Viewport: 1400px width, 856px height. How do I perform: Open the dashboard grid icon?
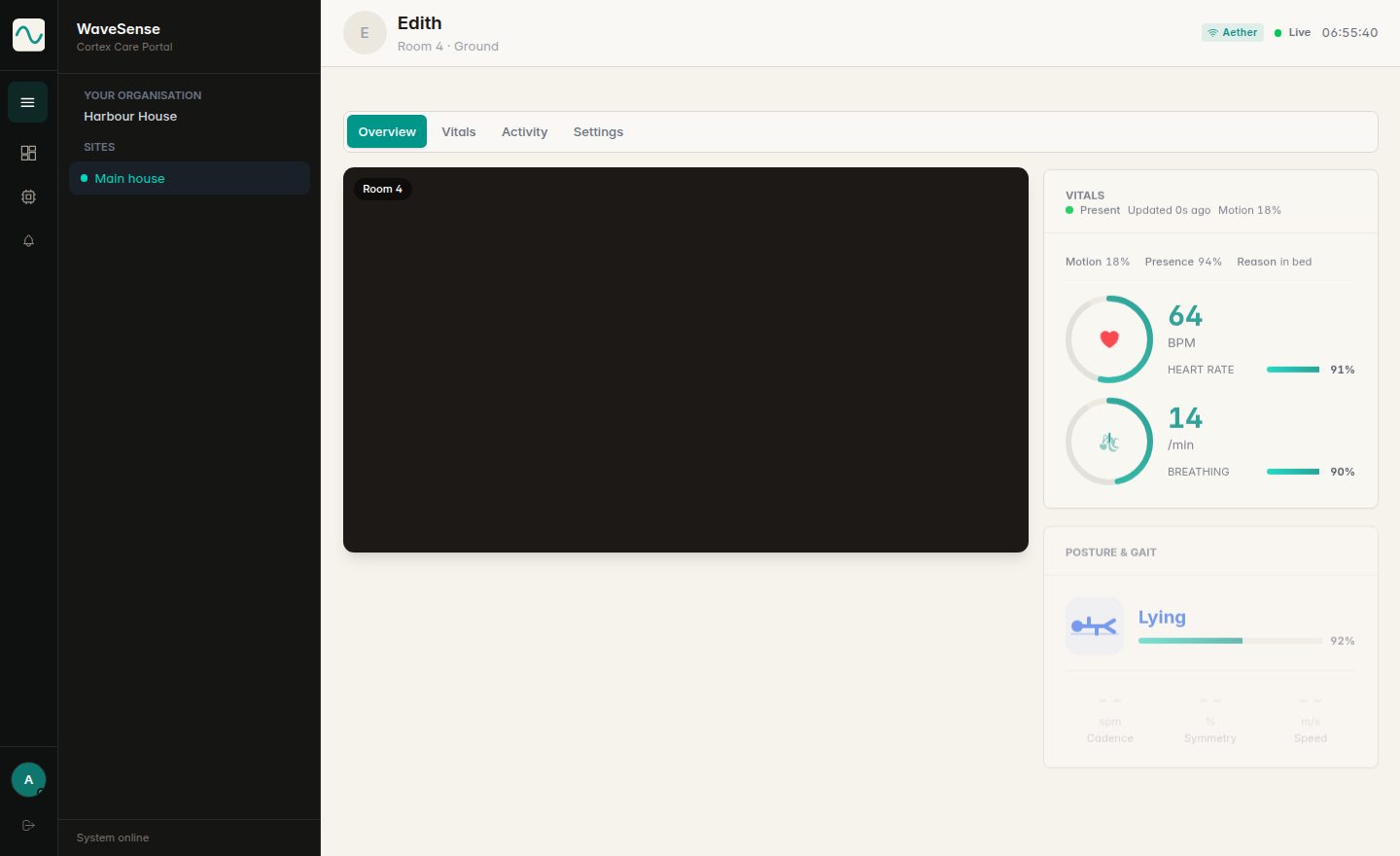click(x=28, y=153)
